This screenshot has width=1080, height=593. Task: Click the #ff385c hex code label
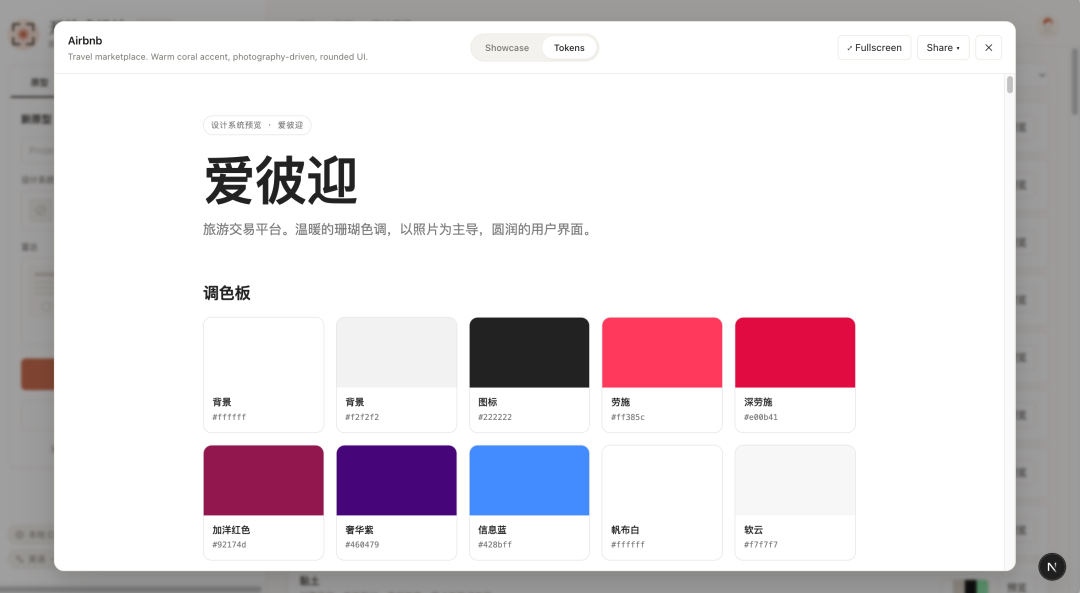click(x=627, y=417)
